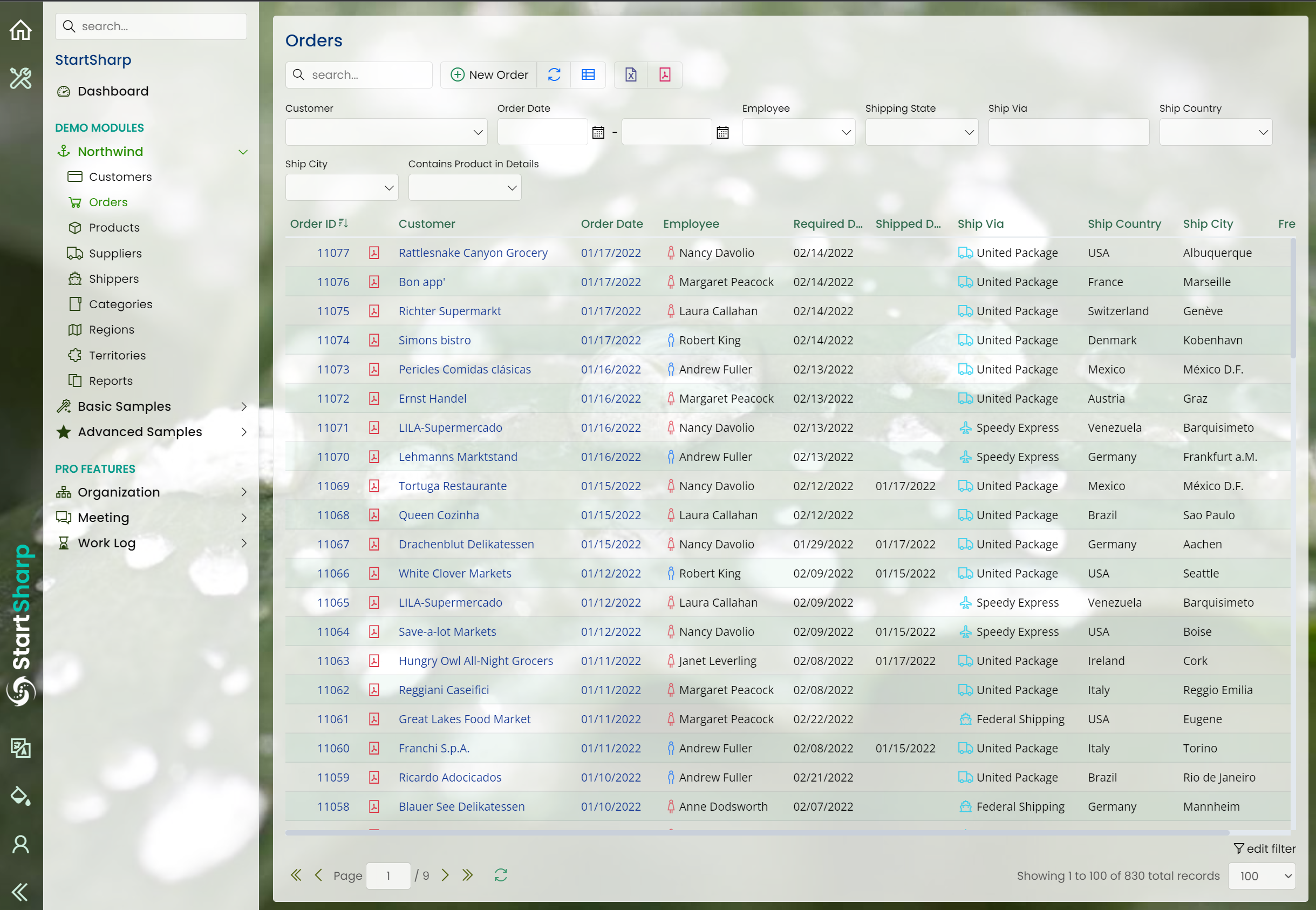The image size is (1316, 910).
Task: Open the Dashboard menu item
Action: coord(113,91)
